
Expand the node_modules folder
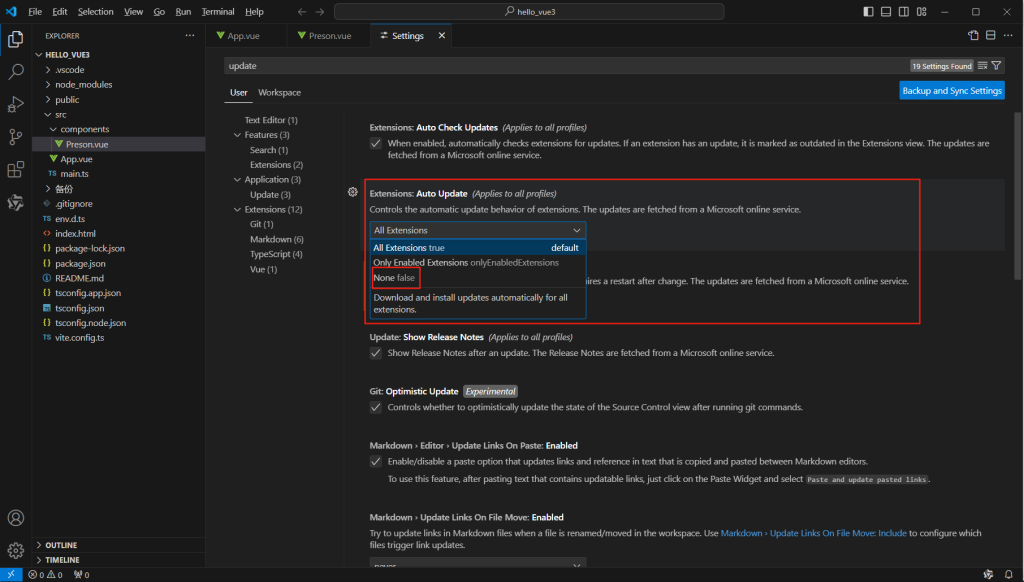[119, 85]
